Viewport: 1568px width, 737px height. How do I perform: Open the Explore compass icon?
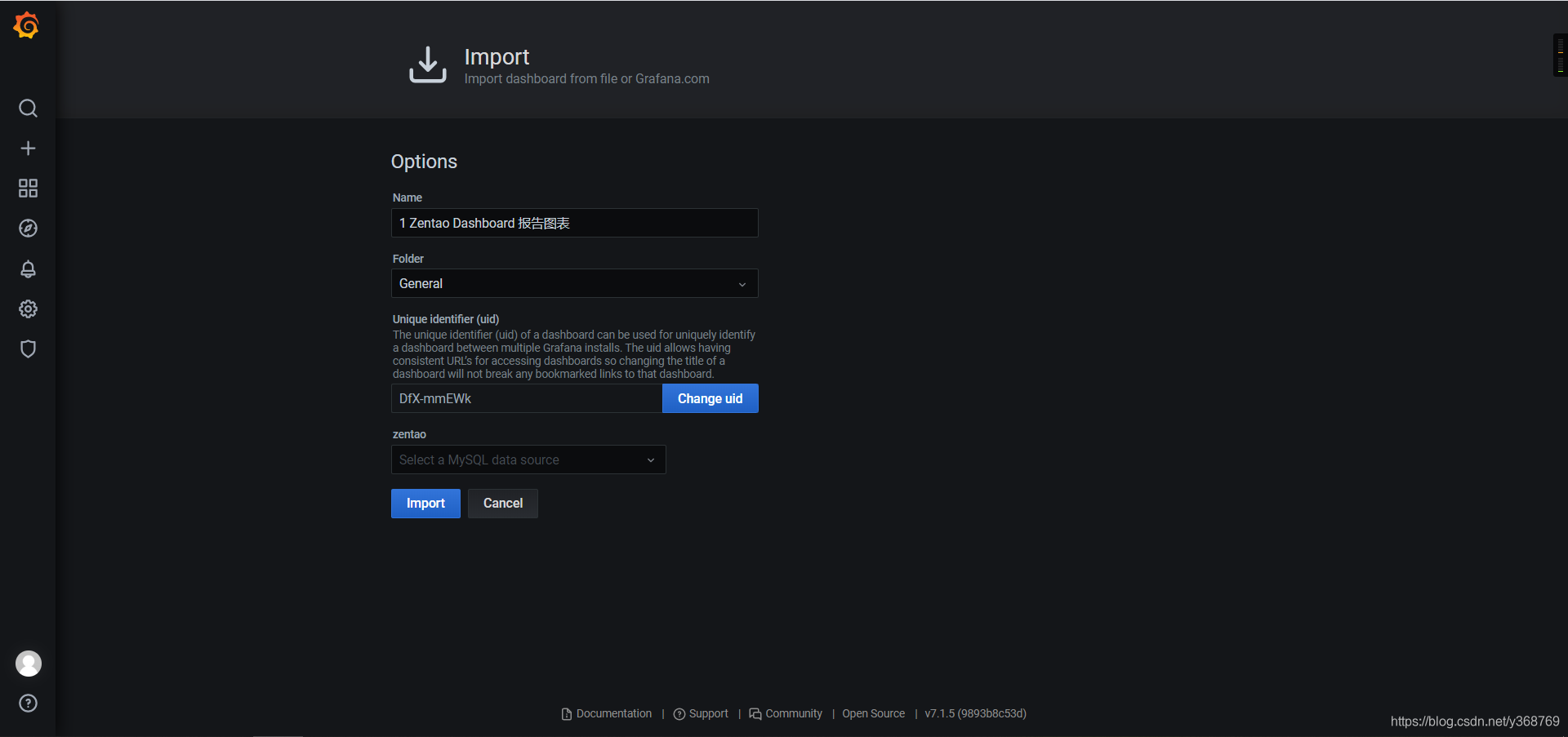(28, 229)
